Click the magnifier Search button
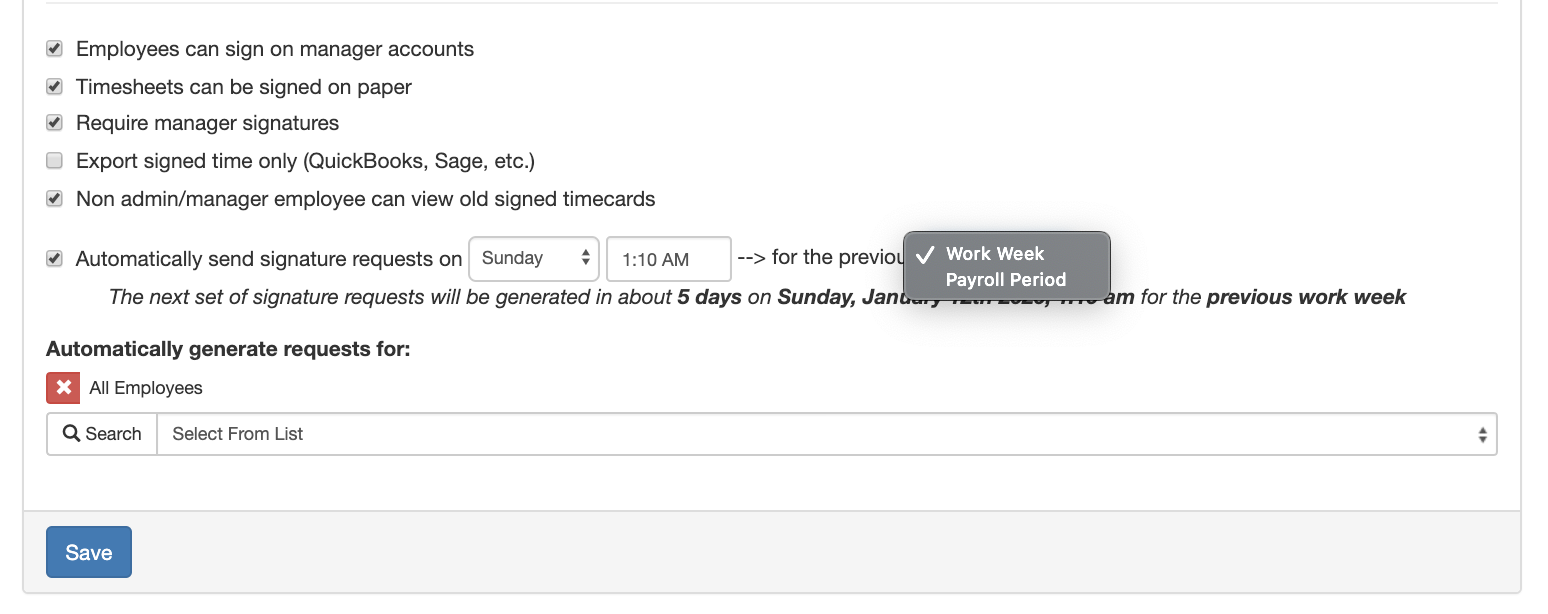 coord(102,434)
